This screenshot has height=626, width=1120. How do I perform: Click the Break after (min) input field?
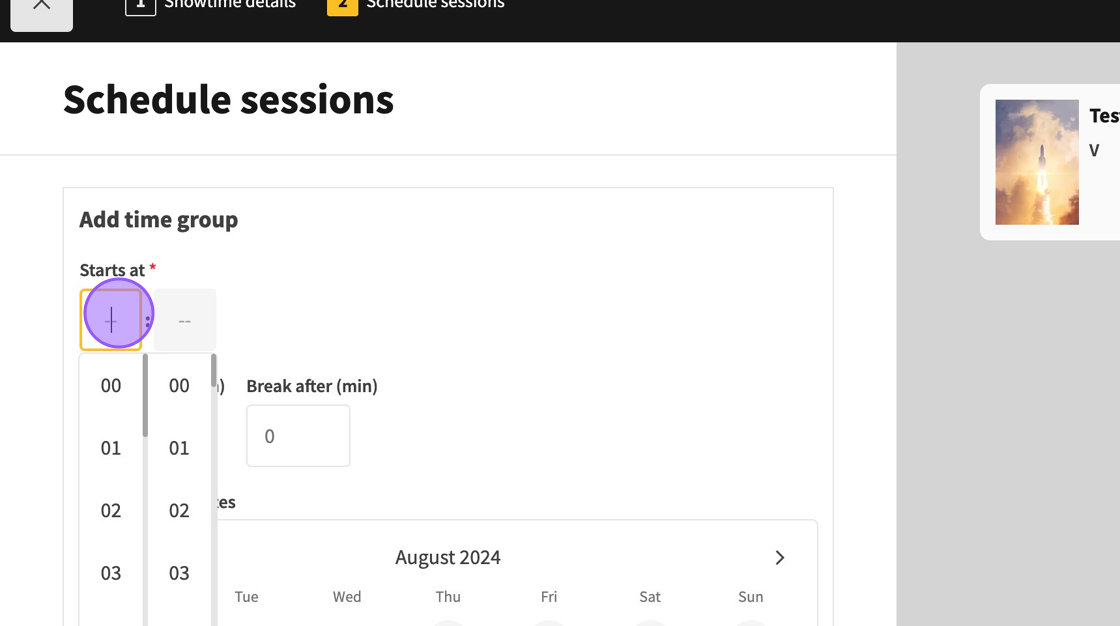[x=298, y=436]
